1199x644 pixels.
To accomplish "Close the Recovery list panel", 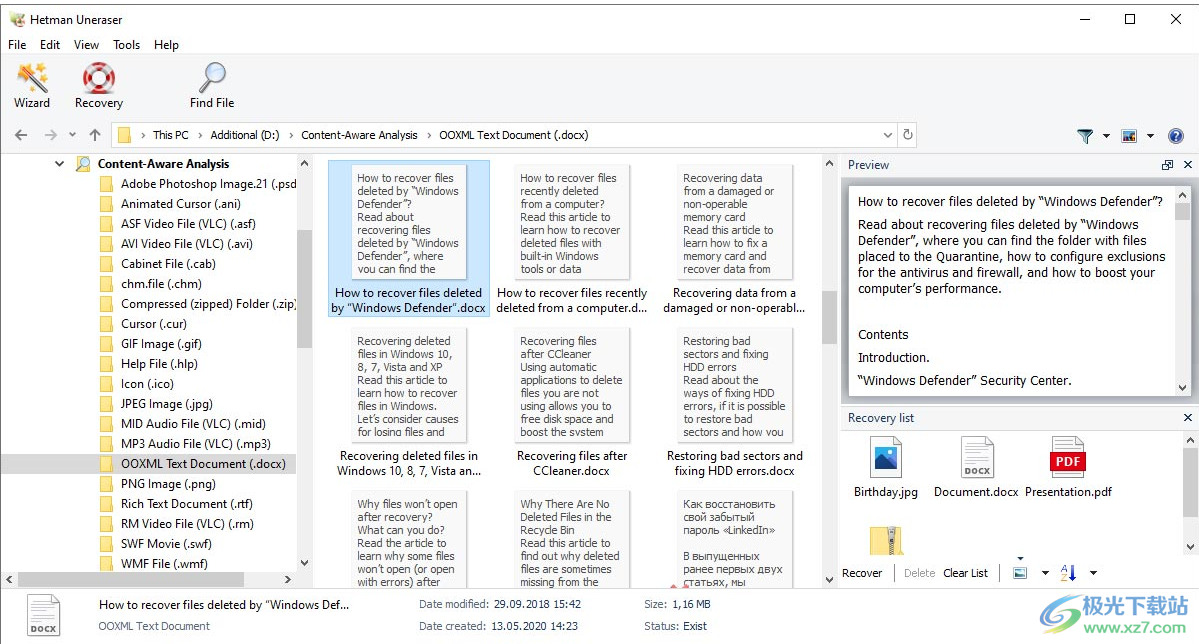I will [x=1188, y=418].
